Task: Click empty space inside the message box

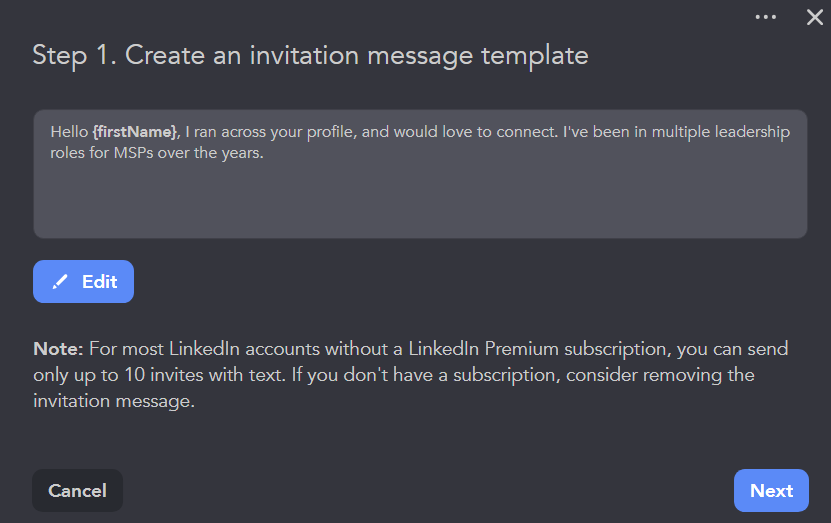Action: click(x=420, y=200)
